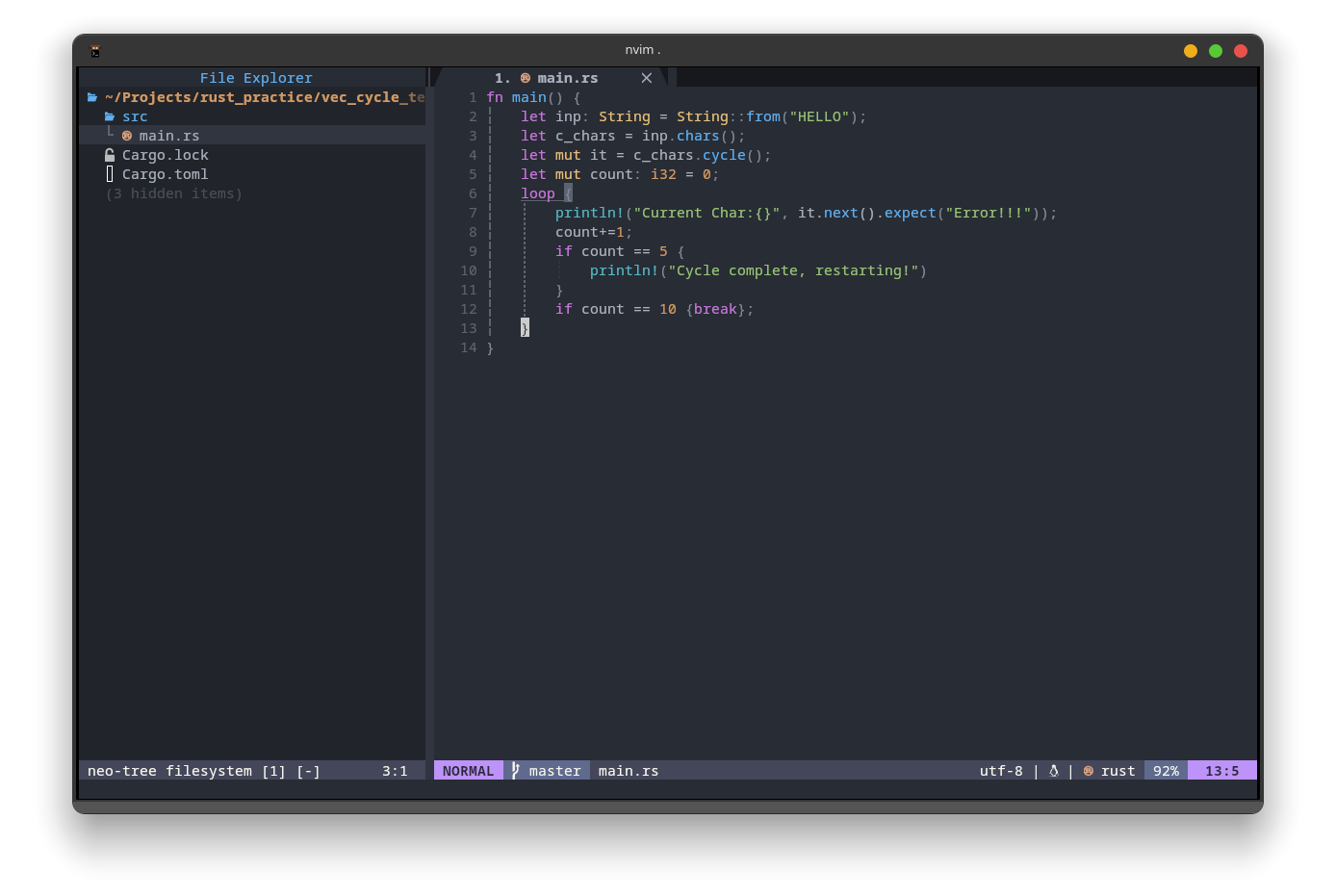Image resolution: width=1336 pixels, height=896 pixels.
Task: Click the 'break' keyword on line 12
Action: [715, 309]
